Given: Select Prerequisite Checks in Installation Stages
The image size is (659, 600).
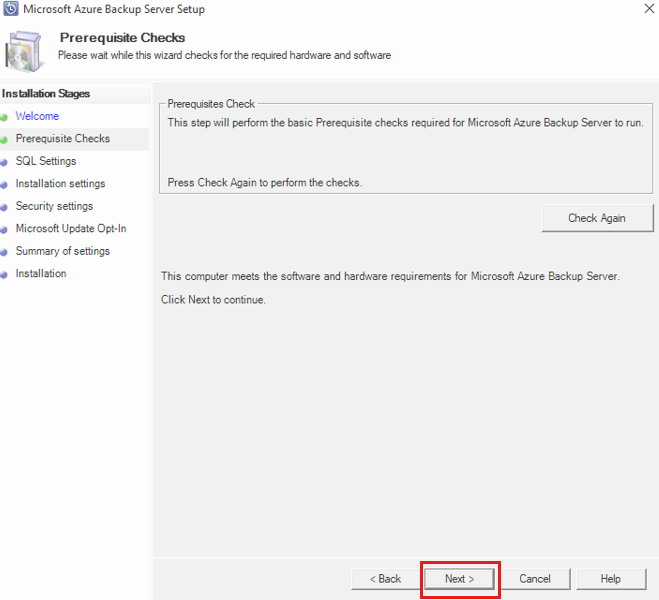Looking at the screenshot, I should click(63, 139).
